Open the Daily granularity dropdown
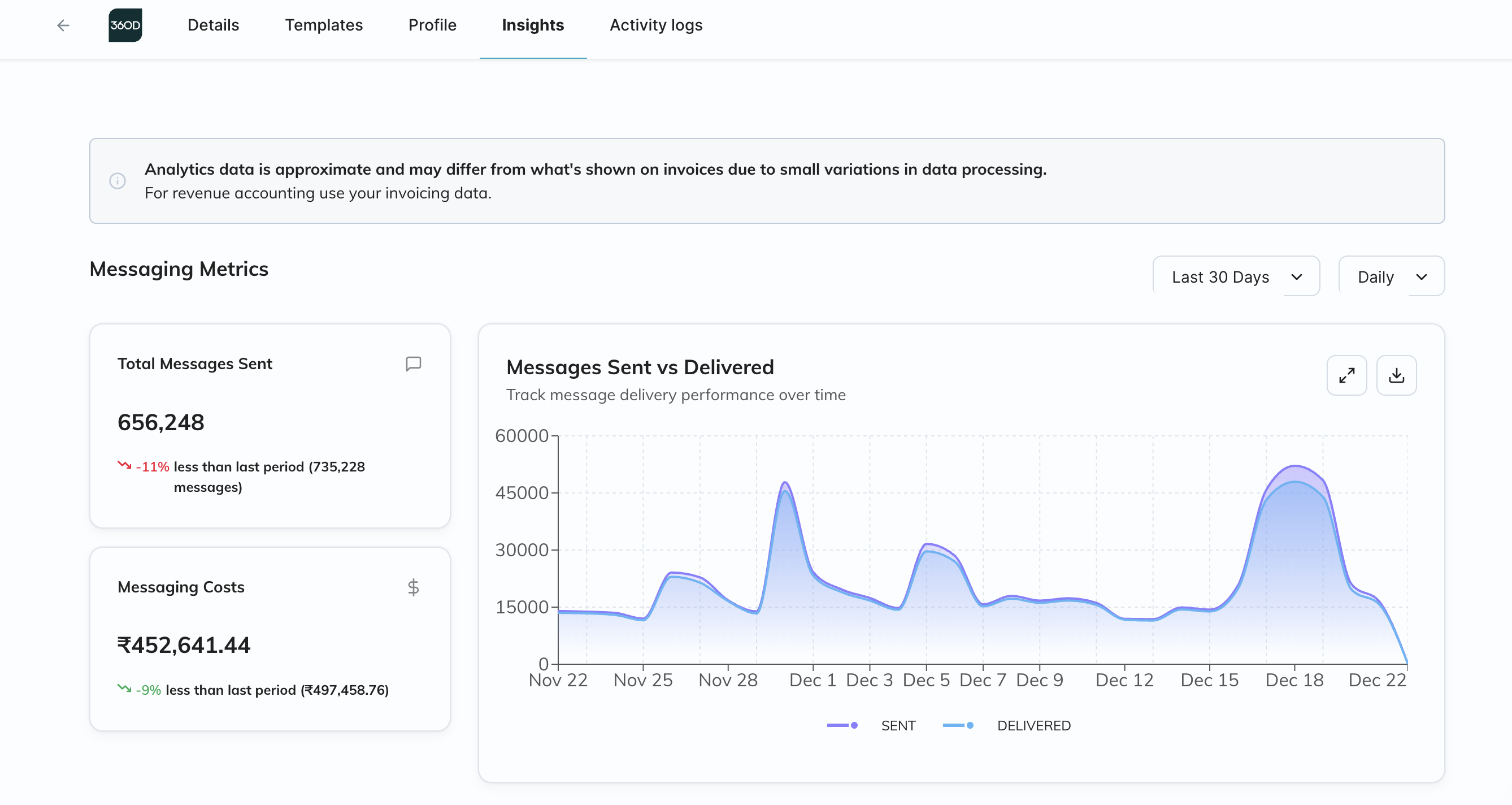This screenshot has width=1512, height=805. tap(1391, 276)
